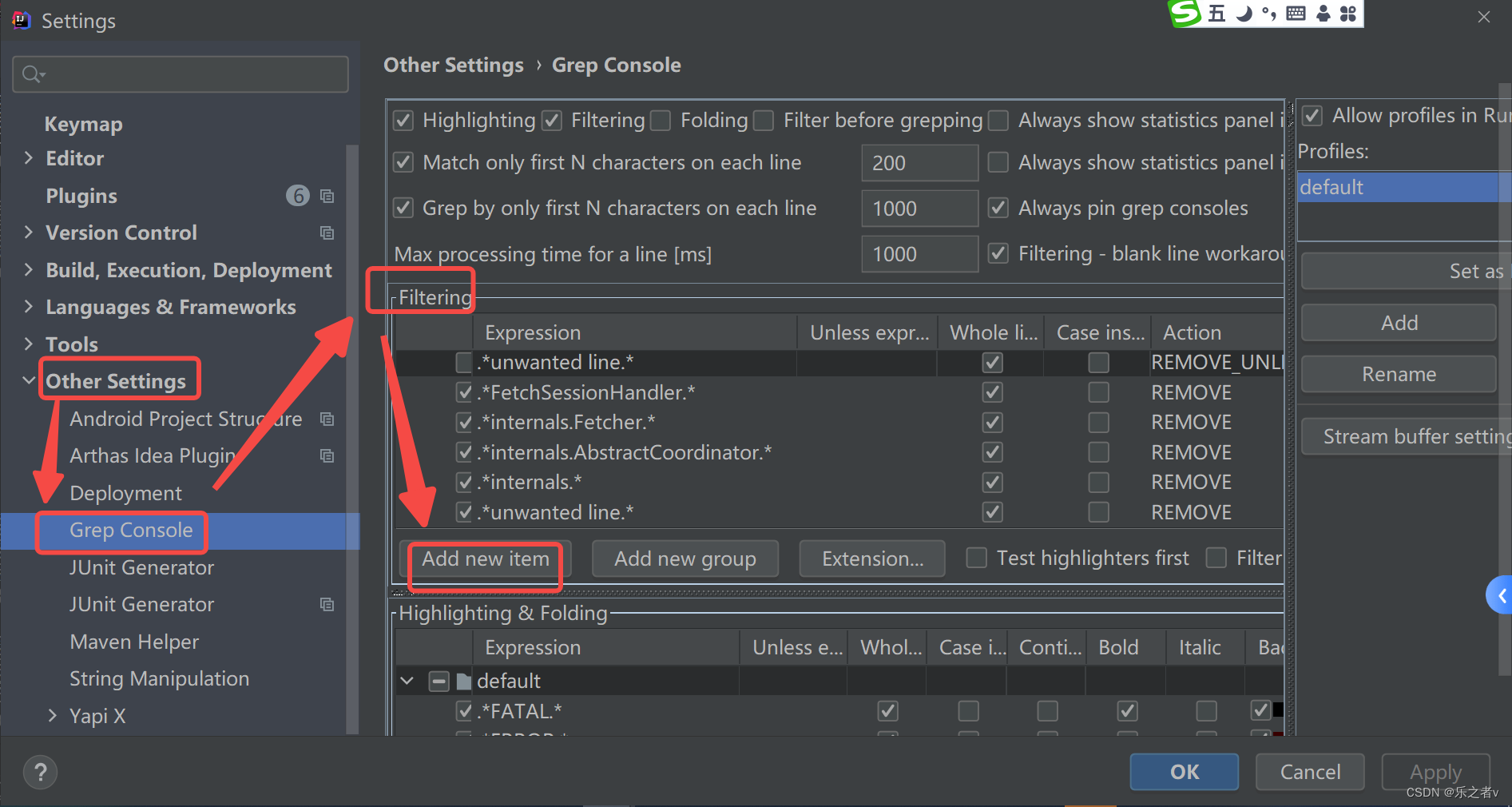Viewport: 1512px width, 807px height.
Task: Select the default profile in Profiles list
Action: 1404,187
